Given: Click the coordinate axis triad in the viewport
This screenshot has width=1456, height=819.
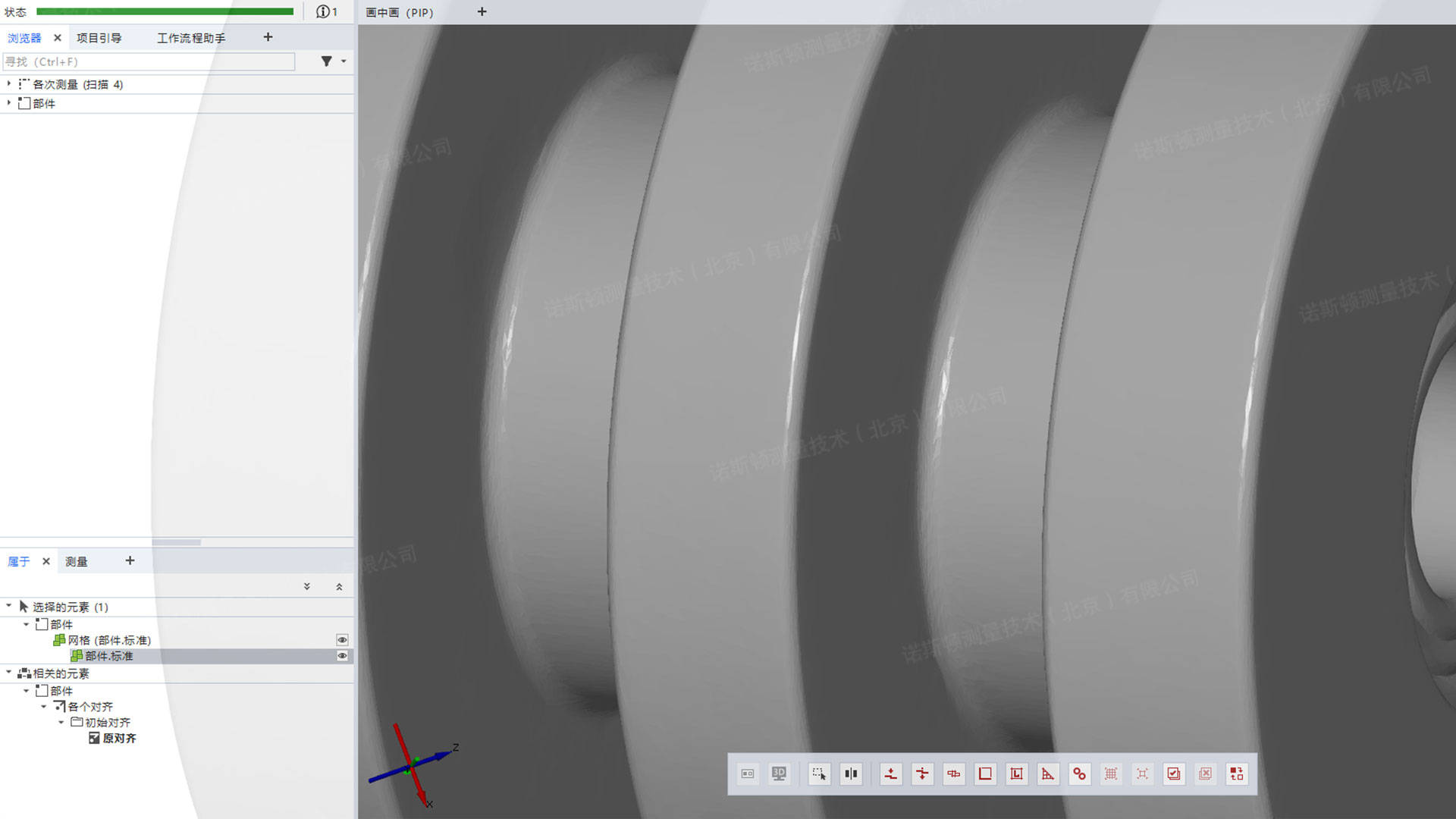Looking at the screenshot, I should 414,766.
